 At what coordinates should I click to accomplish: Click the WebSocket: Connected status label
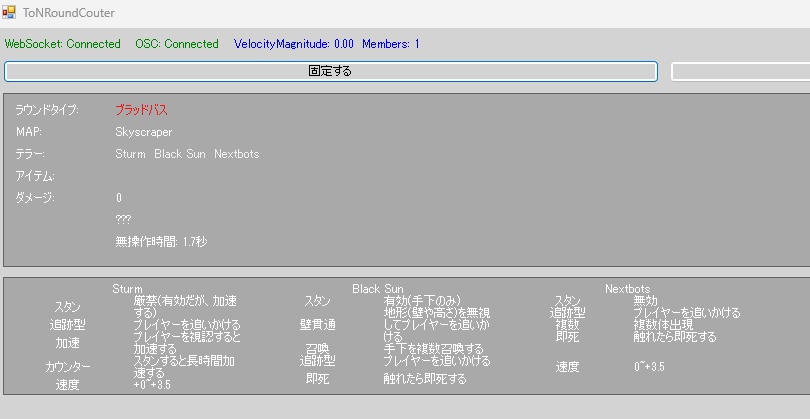pyautogui.click(x=63, y=44)
